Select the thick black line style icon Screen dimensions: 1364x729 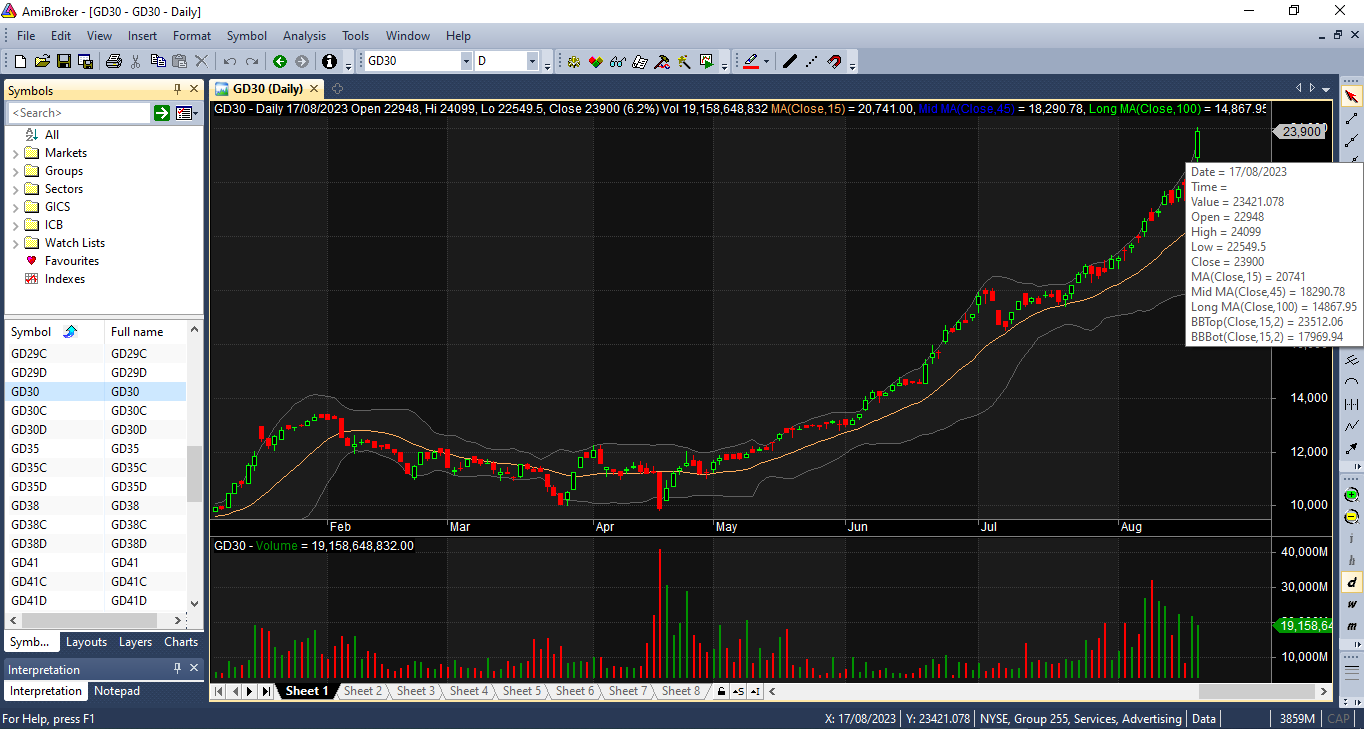tap(789, 61)
